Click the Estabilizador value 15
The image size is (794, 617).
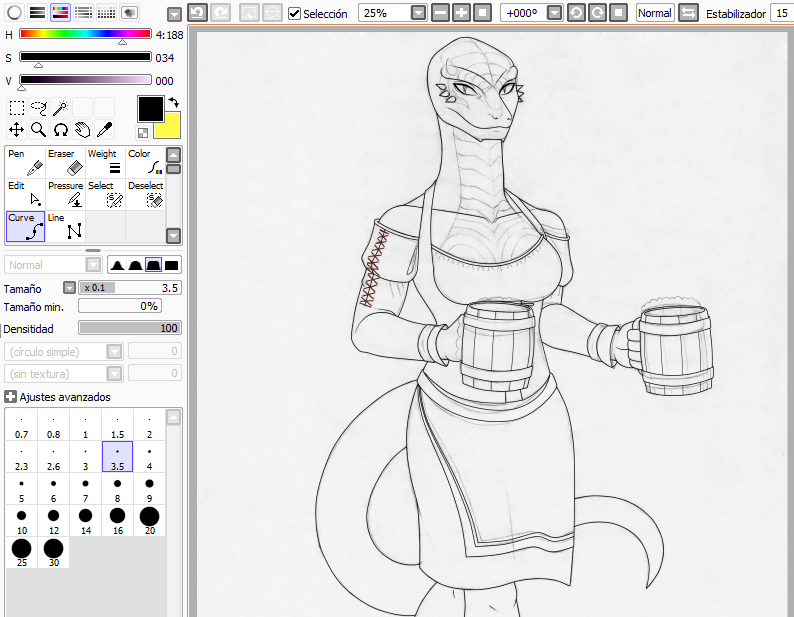[782, 13]
